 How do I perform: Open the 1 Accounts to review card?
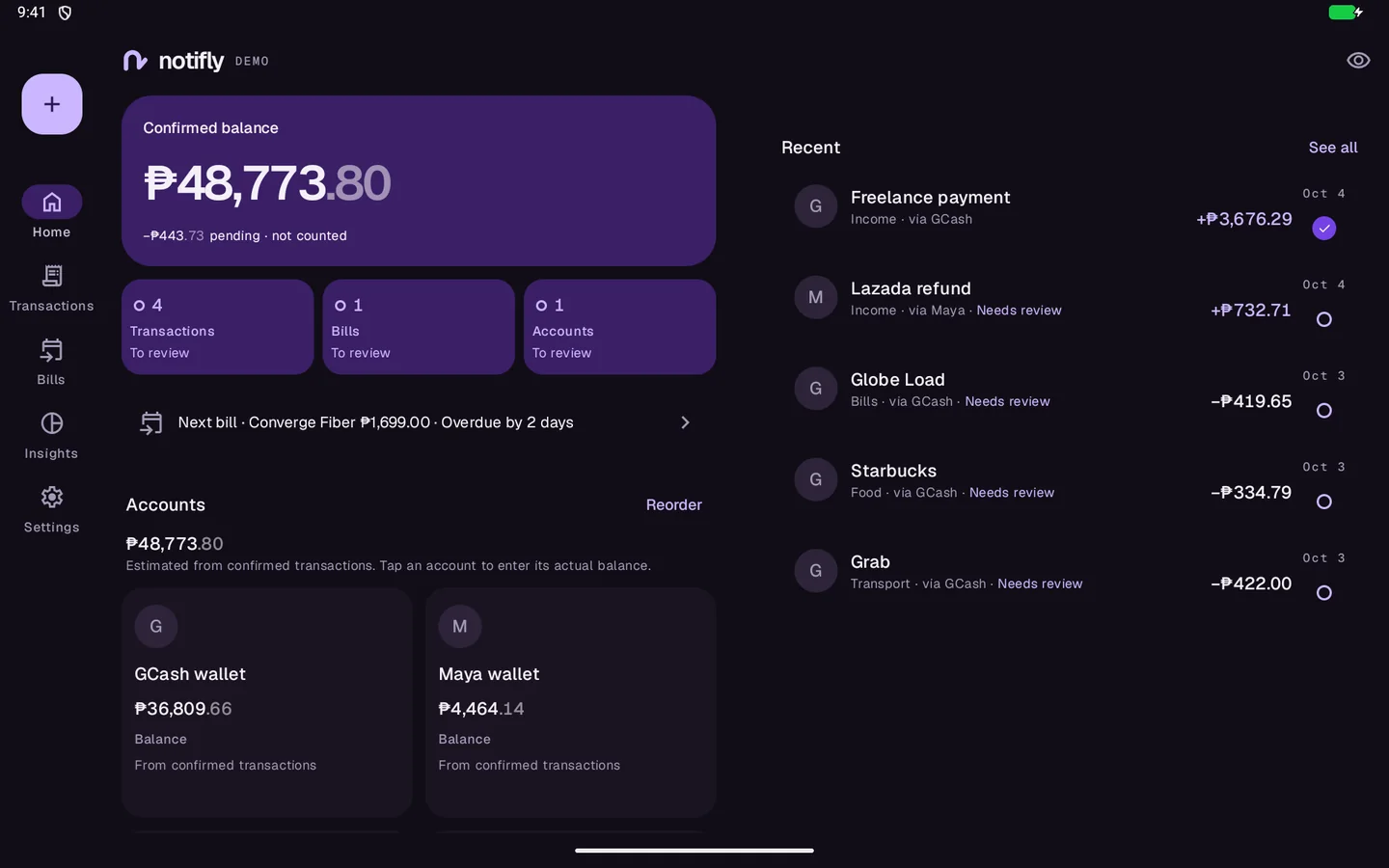click(x=619, y=327)
